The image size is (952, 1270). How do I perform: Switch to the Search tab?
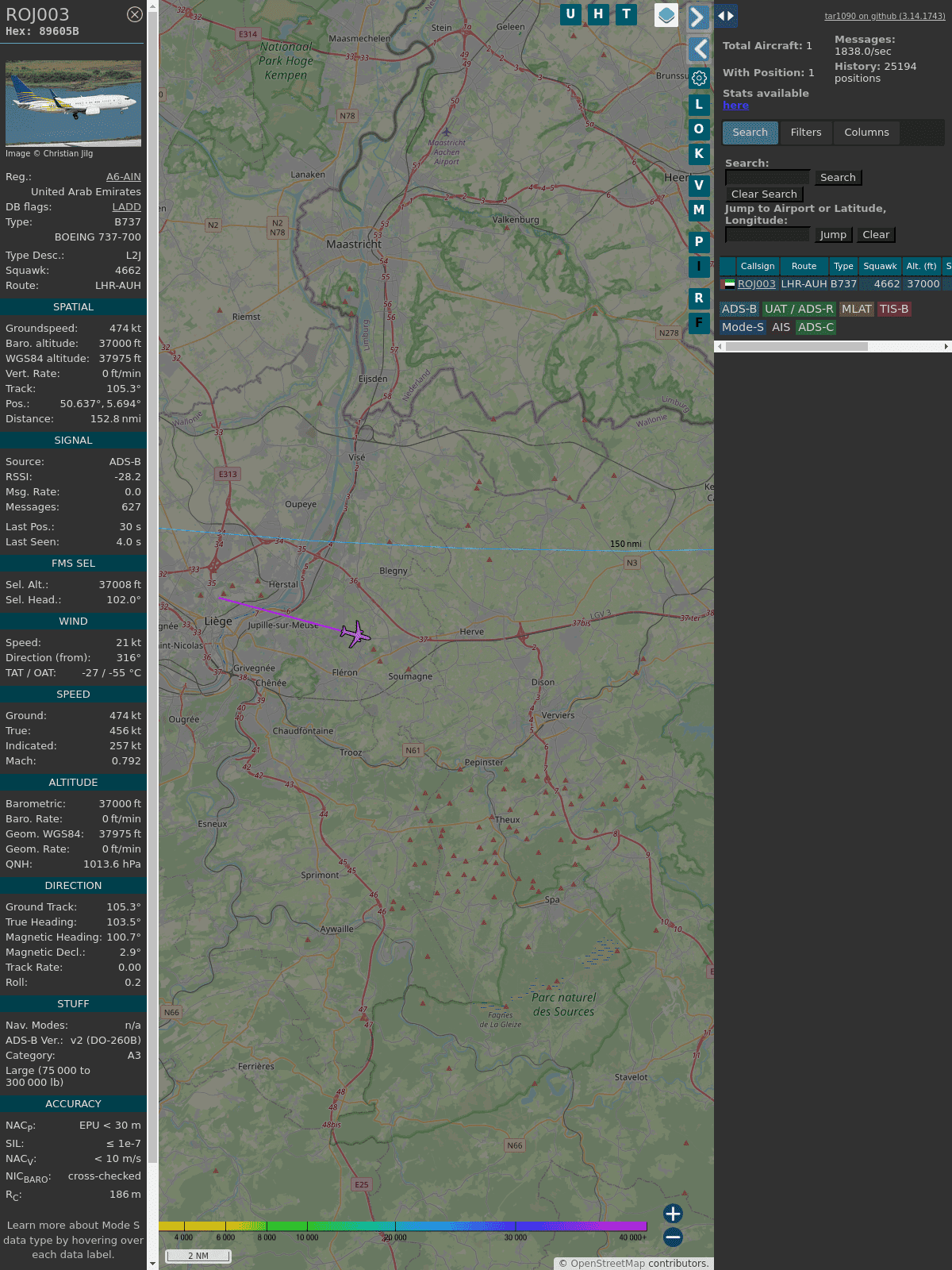750,133
